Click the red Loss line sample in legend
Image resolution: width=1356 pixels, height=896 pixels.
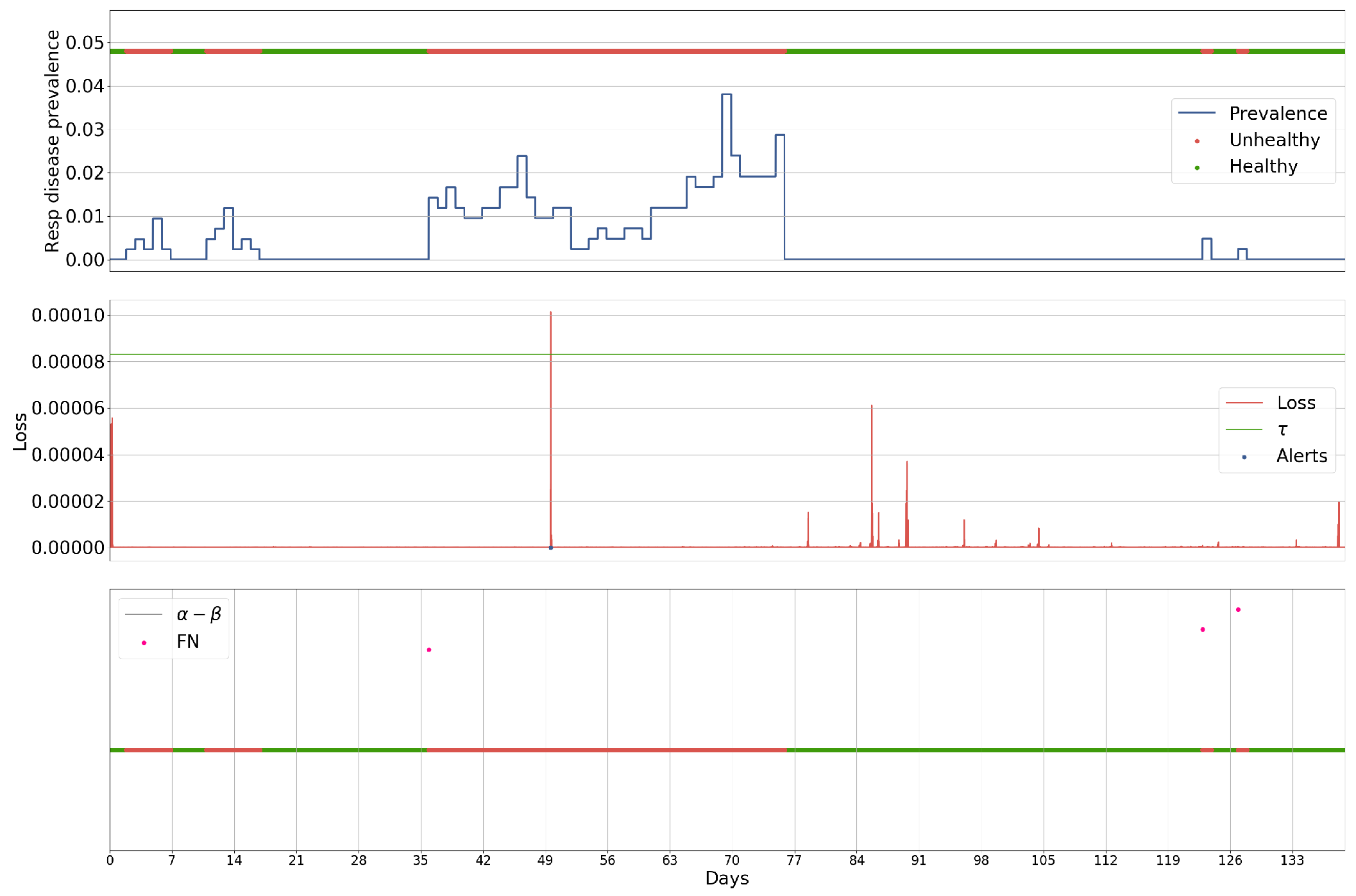[1244, 403]
